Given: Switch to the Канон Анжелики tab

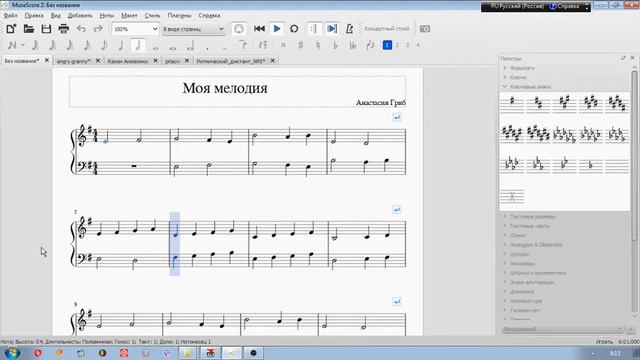Looking at the screenshot, I should (128, 61).
